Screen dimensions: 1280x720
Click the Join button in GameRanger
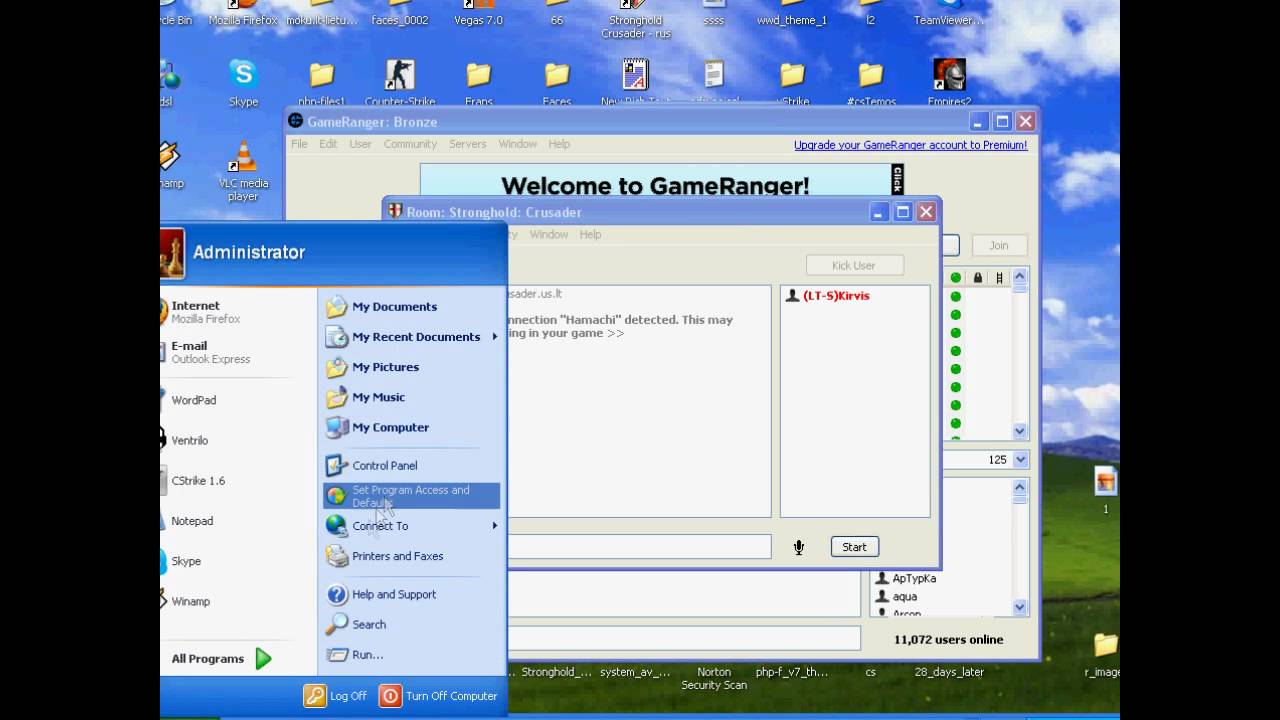pyautogui.click(x=998, y=245)
